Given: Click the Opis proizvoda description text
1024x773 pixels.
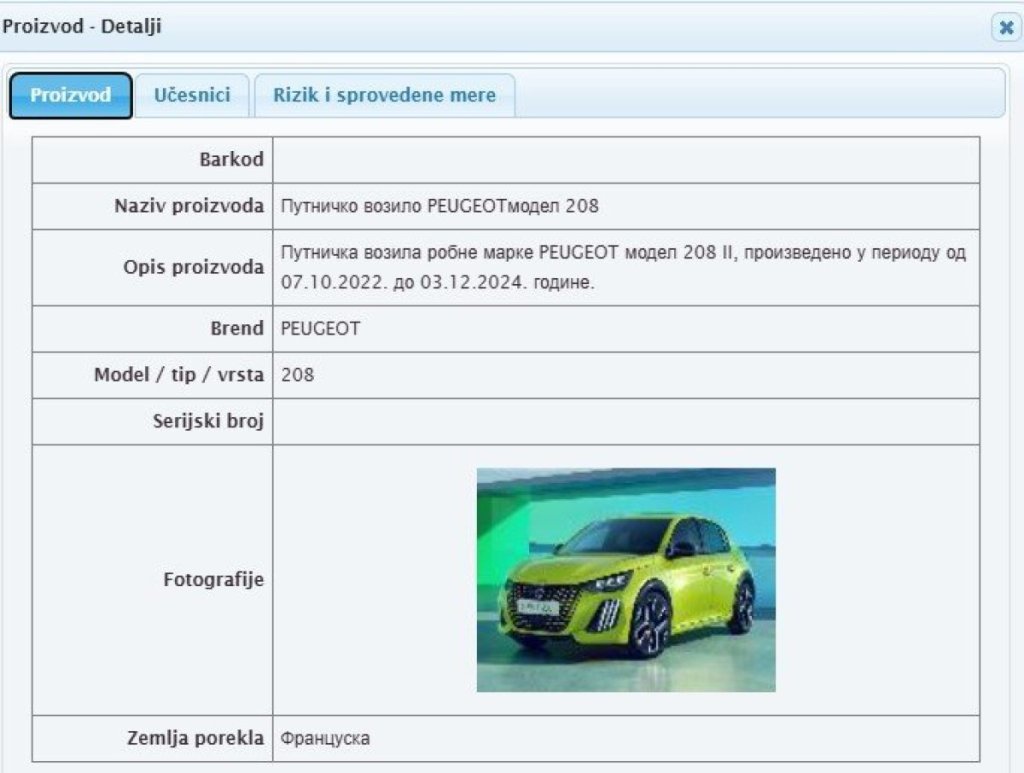Looking at the screenshot, I should point(623,267).
